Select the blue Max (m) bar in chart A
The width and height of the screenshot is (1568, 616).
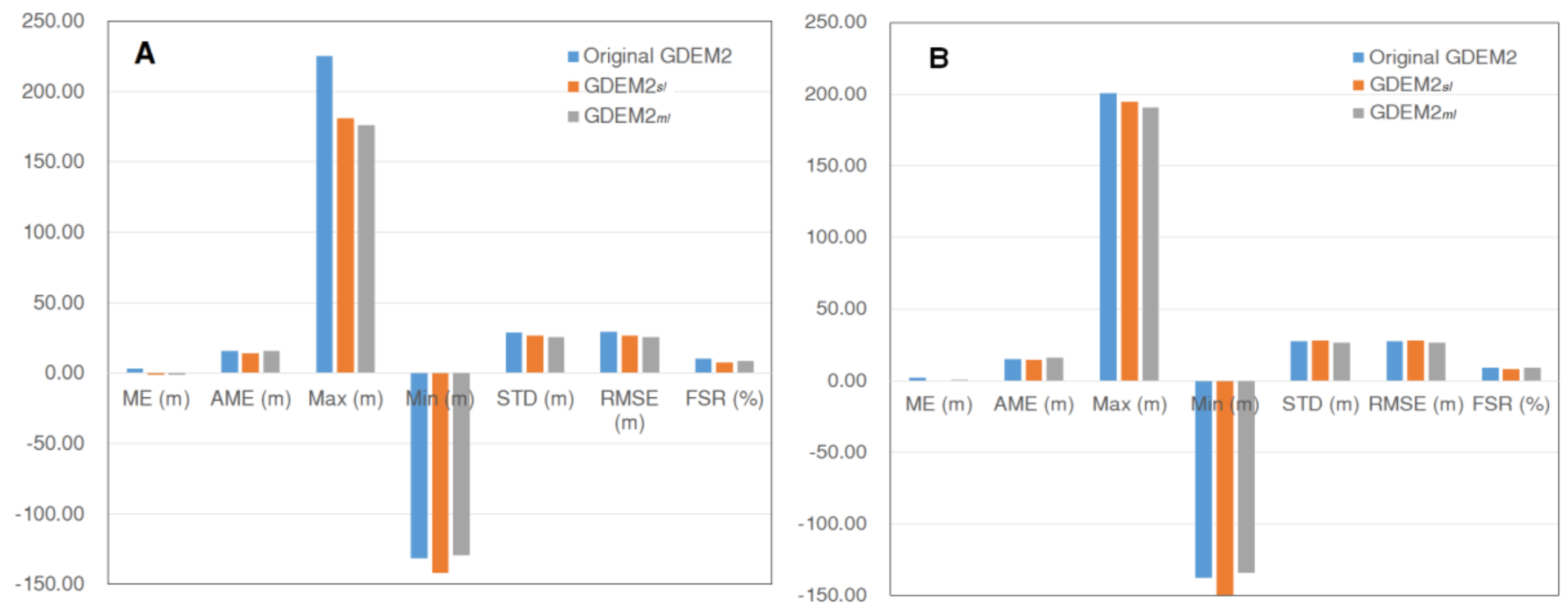(325, 213)
